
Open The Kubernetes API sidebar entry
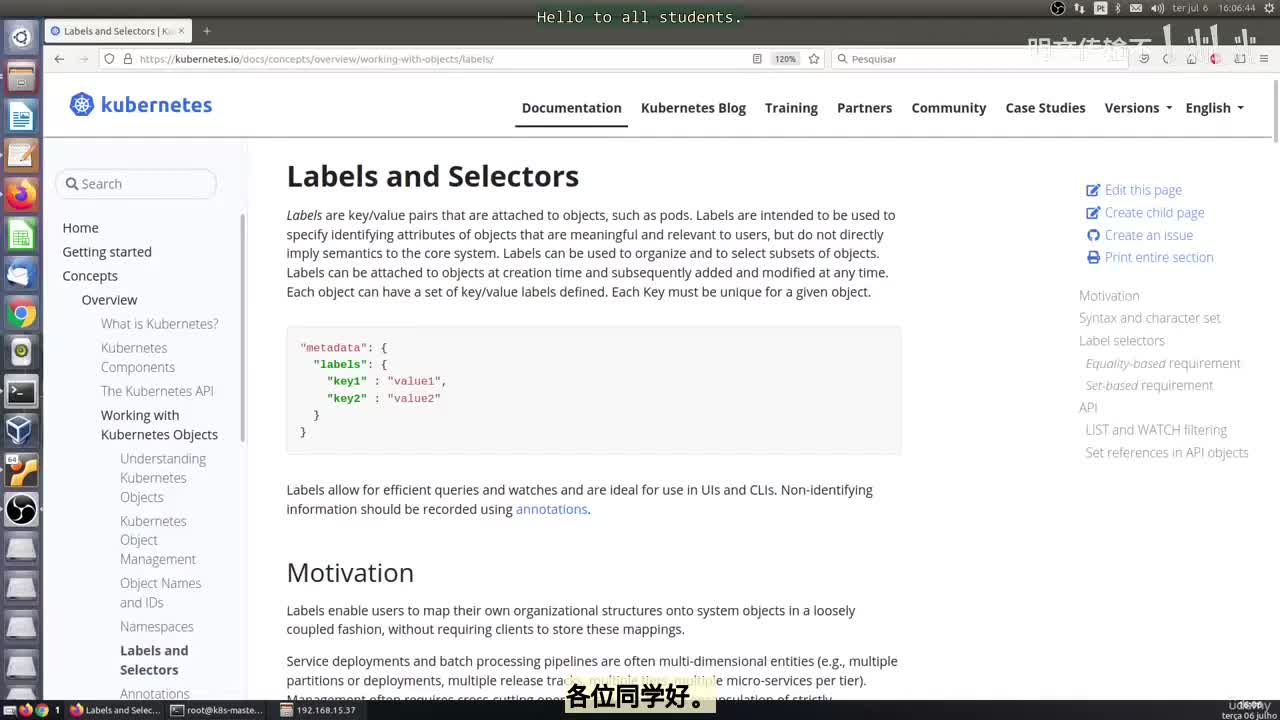click(x=157, y=391)
